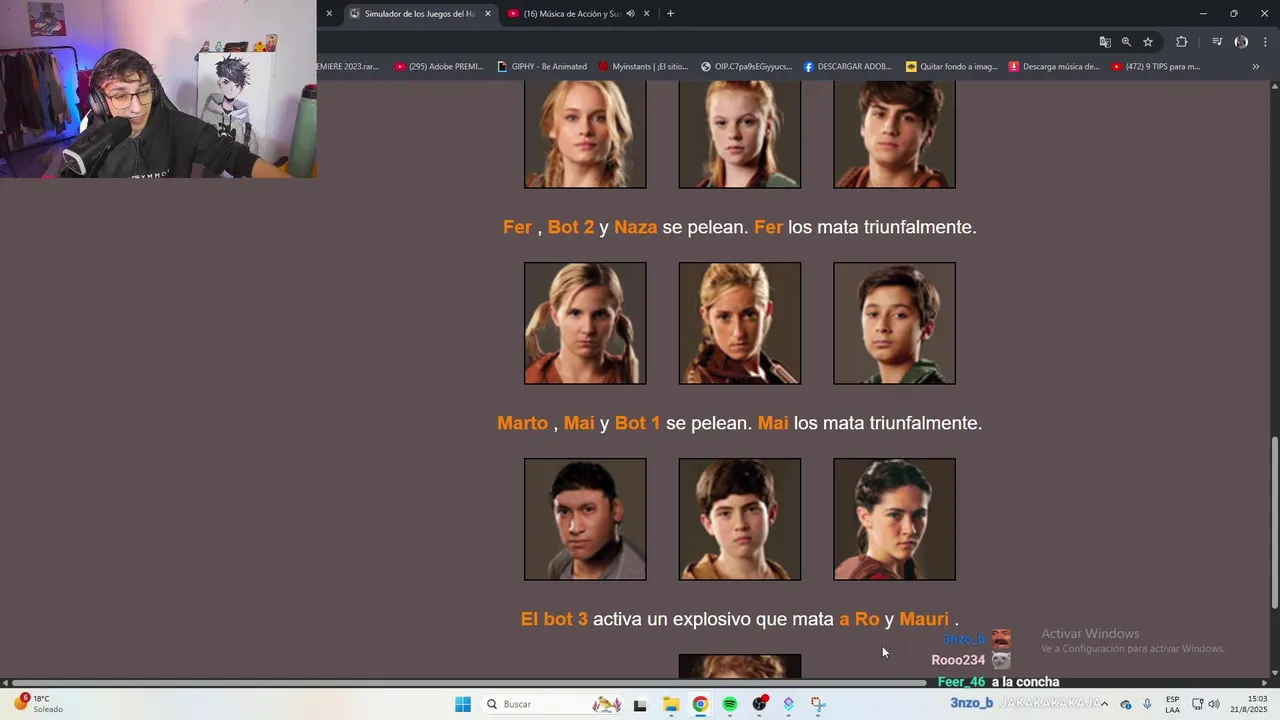Open the (472) 9 TIPS para m... bookmark
This screenshot has width=1280, height=720.
[1156, 67]
